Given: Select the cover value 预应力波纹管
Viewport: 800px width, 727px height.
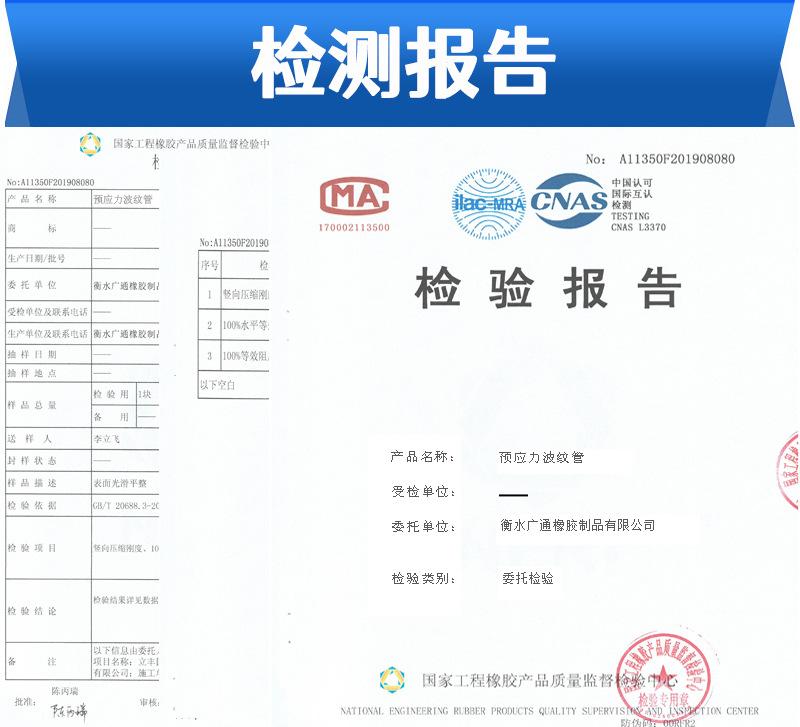Looking at the screenshot, I should coord(541,457).
